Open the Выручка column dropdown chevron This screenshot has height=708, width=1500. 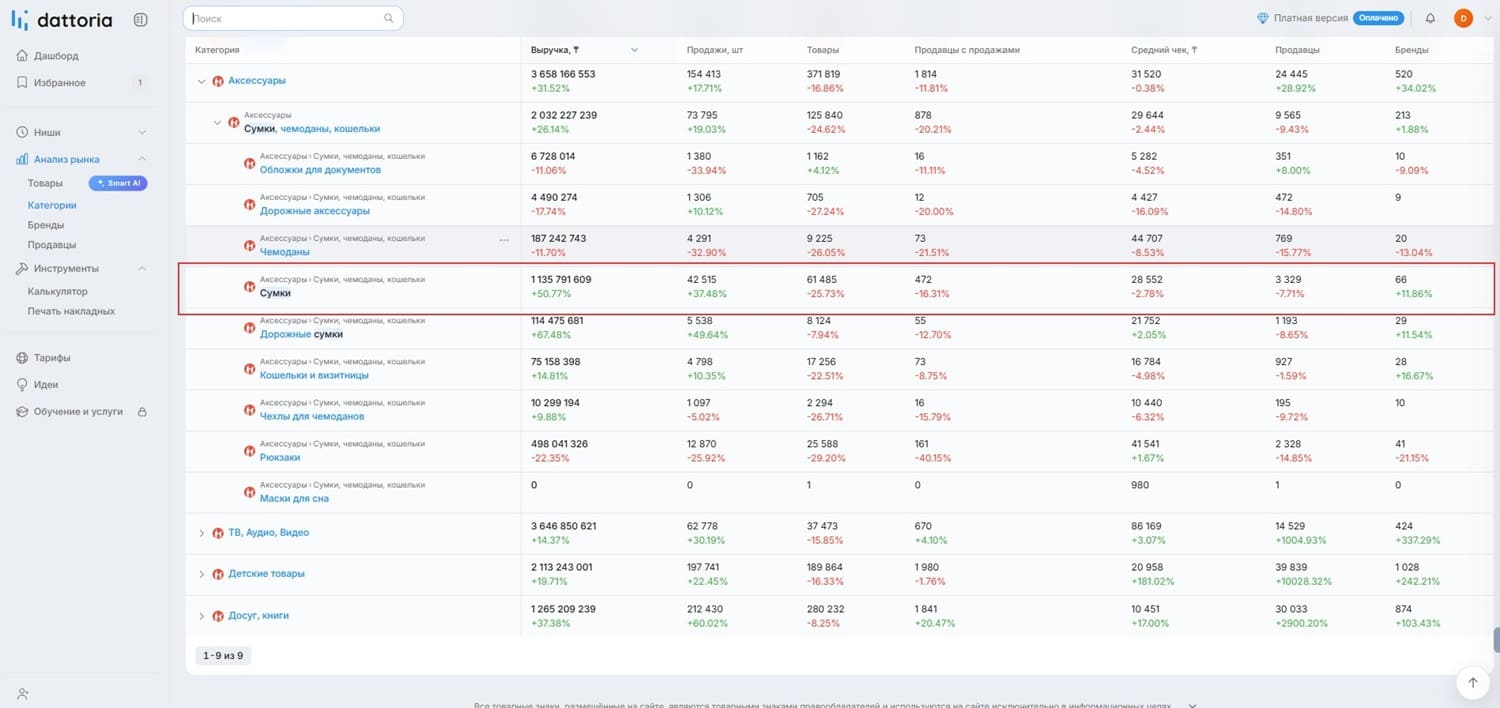[x=634, y=50]
